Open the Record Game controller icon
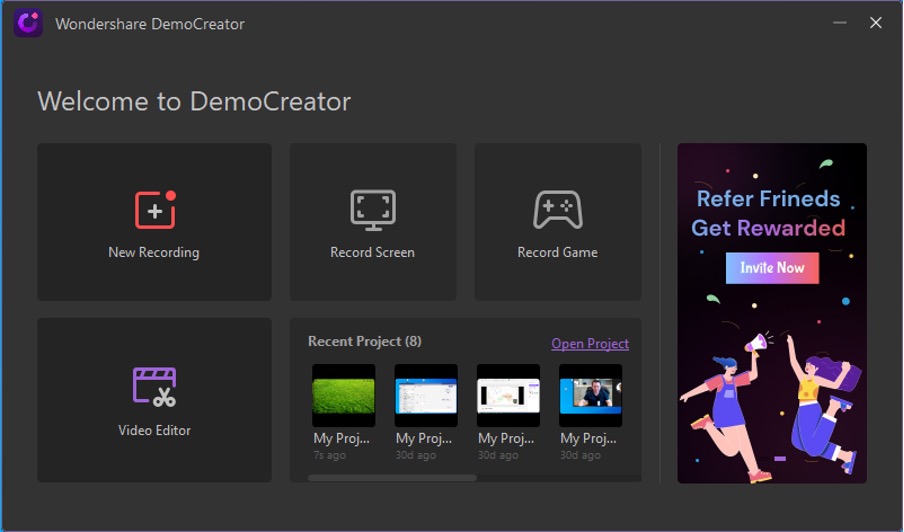The width and height of the screenshot is (904, 532). click(x=558, y=210)
